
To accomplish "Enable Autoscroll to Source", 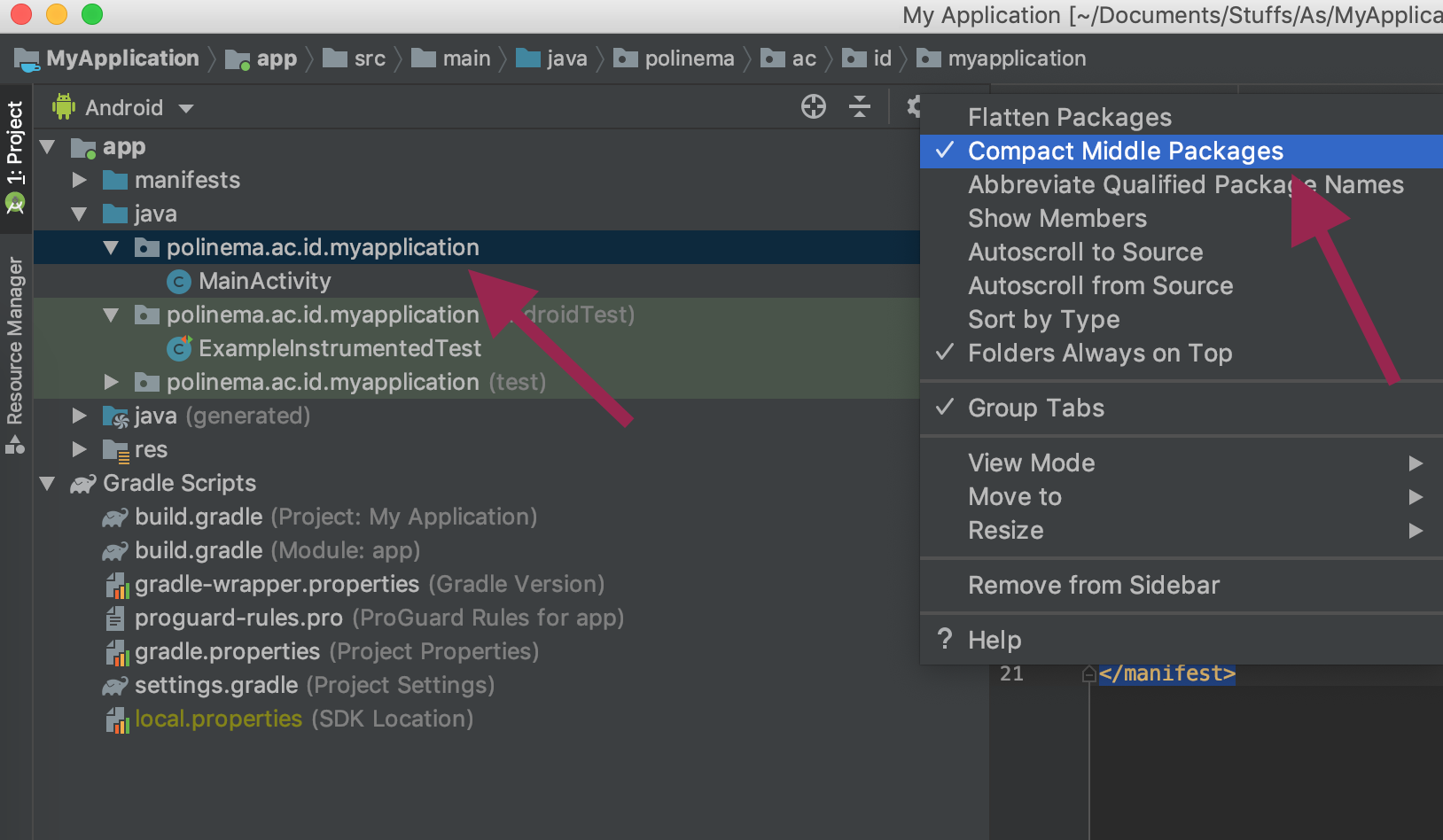I will (1182, 253).
